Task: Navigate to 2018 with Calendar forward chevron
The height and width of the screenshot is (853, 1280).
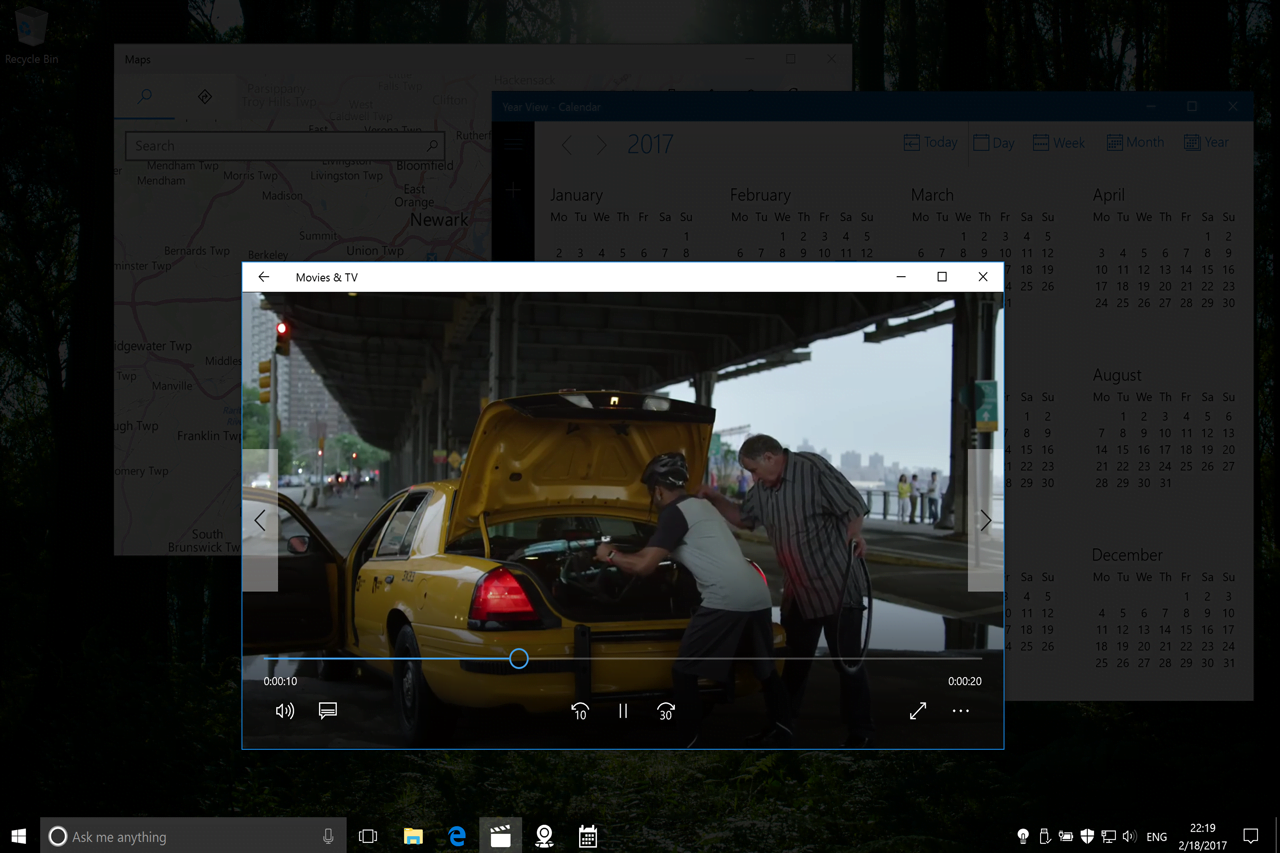Action: click(601, 144)
